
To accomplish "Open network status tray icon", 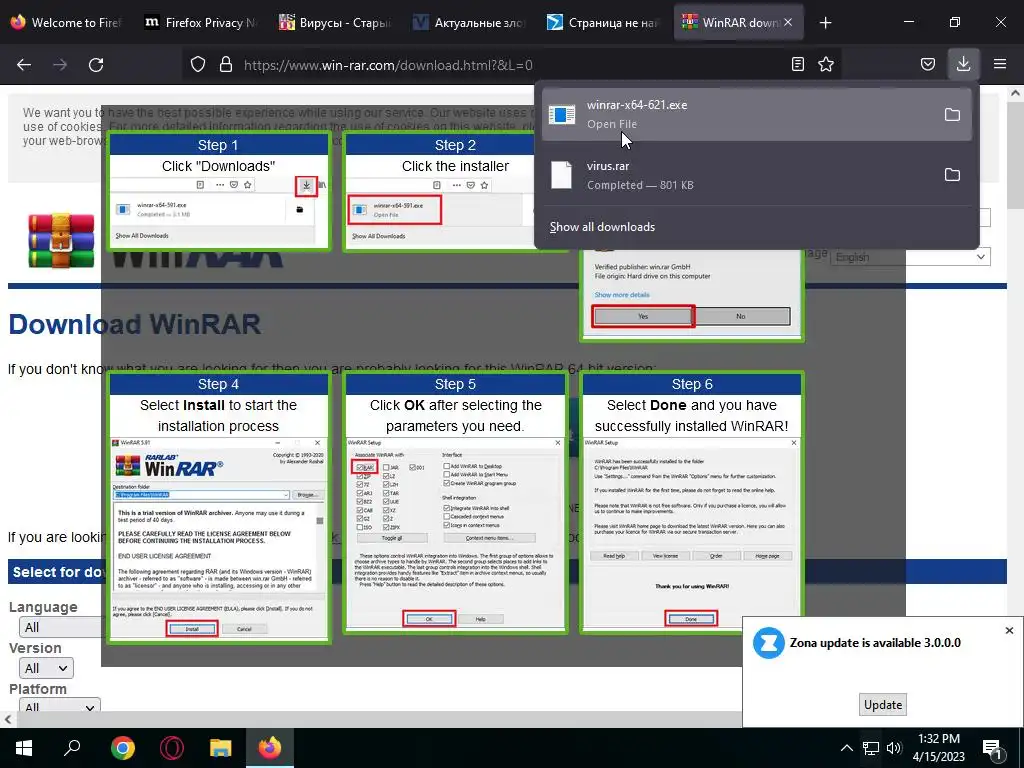I will click(871, 748).
